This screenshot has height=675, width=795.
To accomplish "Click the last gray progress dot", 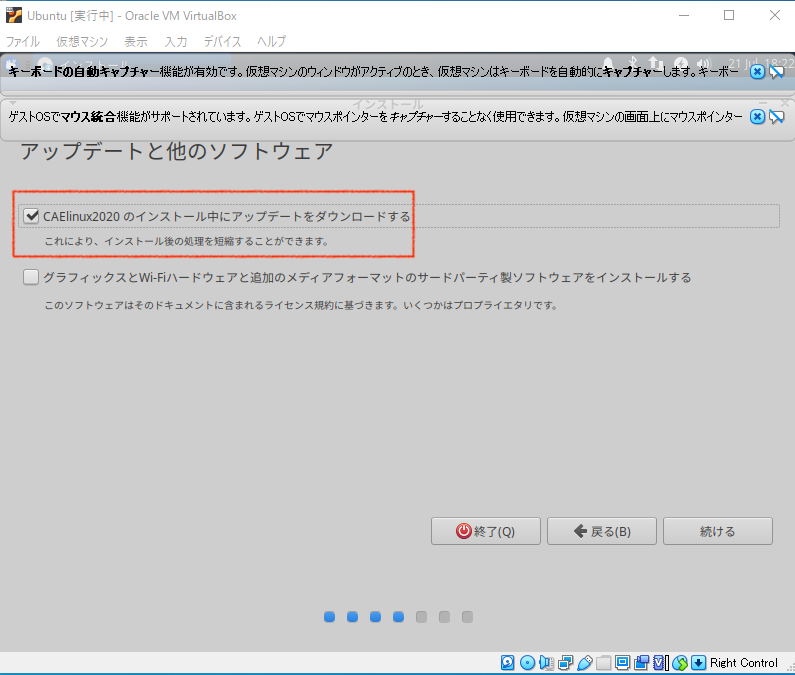I will [x=467, y=617].
